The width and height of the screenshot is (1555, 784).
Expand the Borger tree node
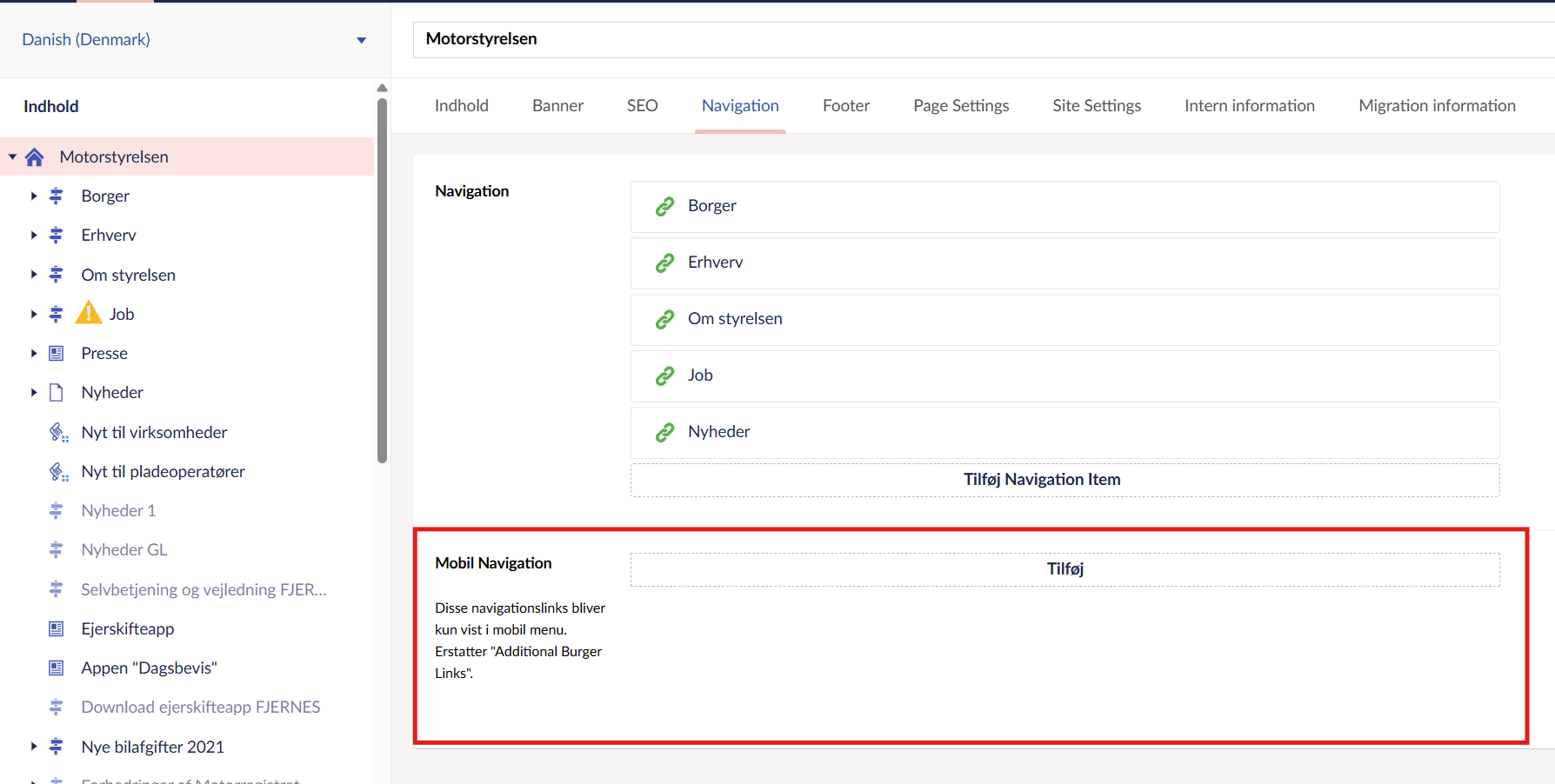[34, 196]
